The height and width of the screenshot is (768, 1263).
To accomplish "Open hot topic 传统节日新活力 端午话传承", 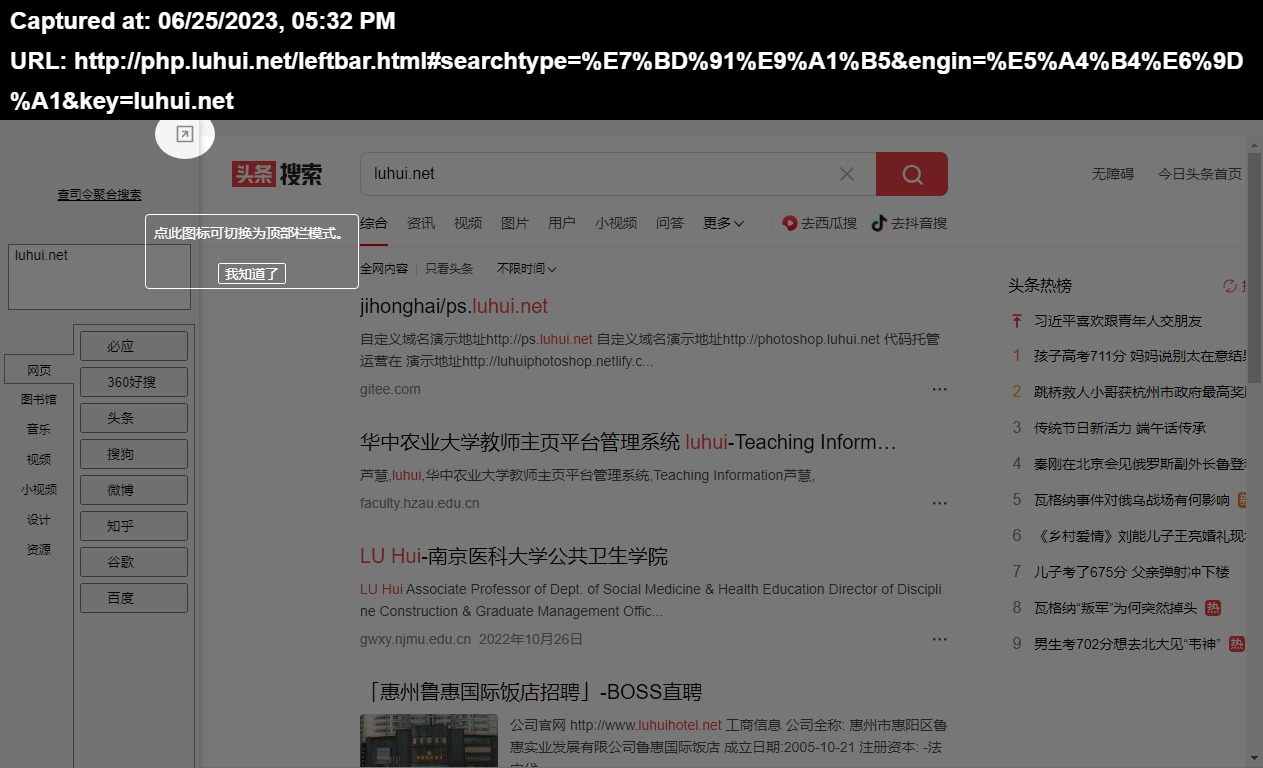I will [x=1120, y=428].
